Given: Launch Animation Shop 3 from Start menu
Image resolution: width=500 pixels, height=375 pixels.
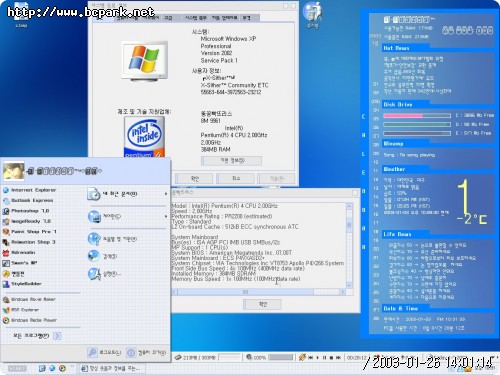Looking at the screenshot, I should [x=29, y=242].
